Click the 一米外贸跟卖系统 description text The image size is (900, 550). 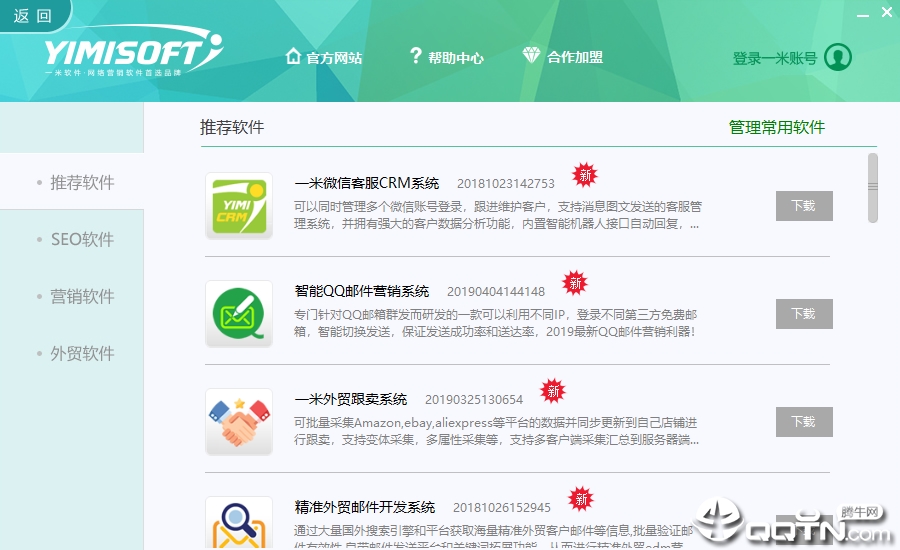click(496, 431)
